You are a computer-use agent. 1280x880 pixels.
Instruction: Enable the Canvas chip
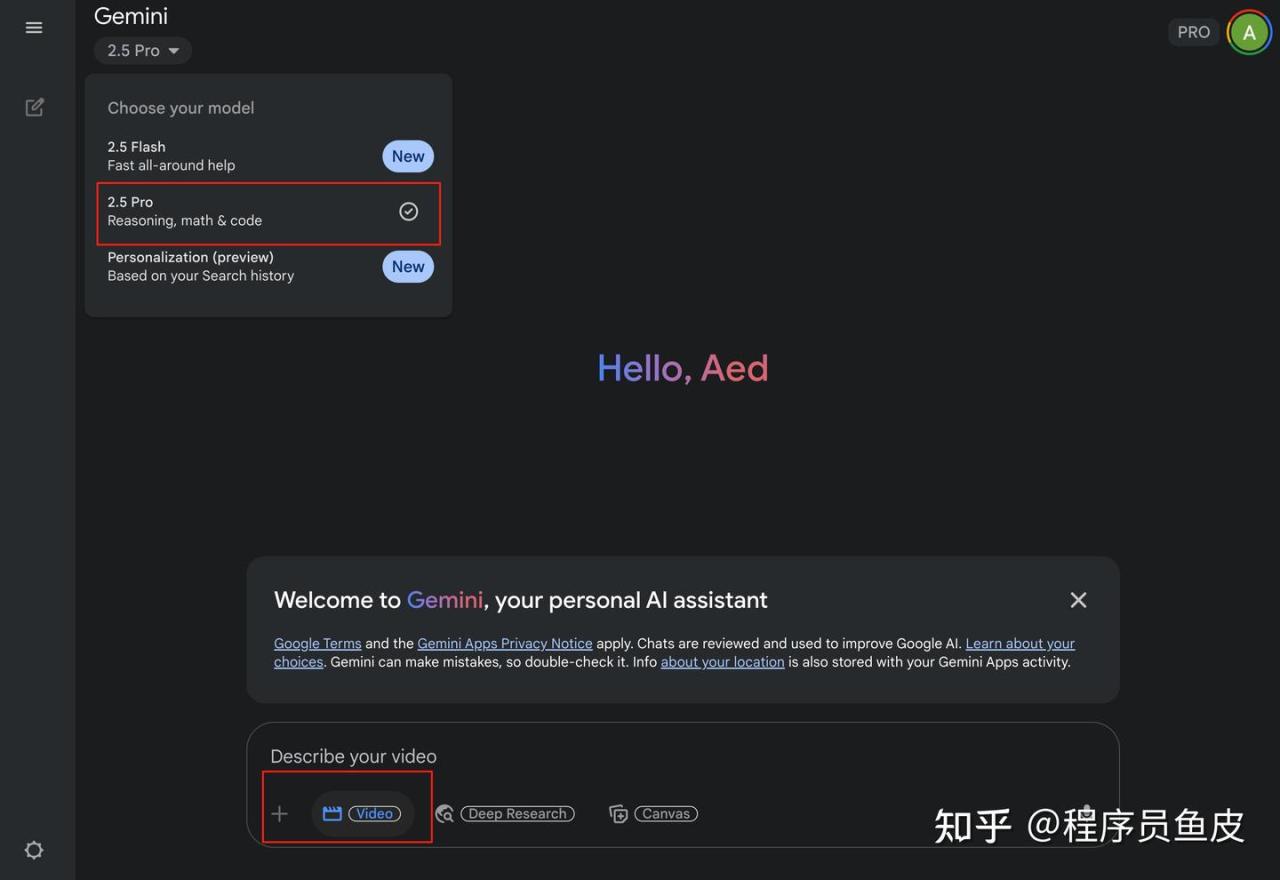653,814
